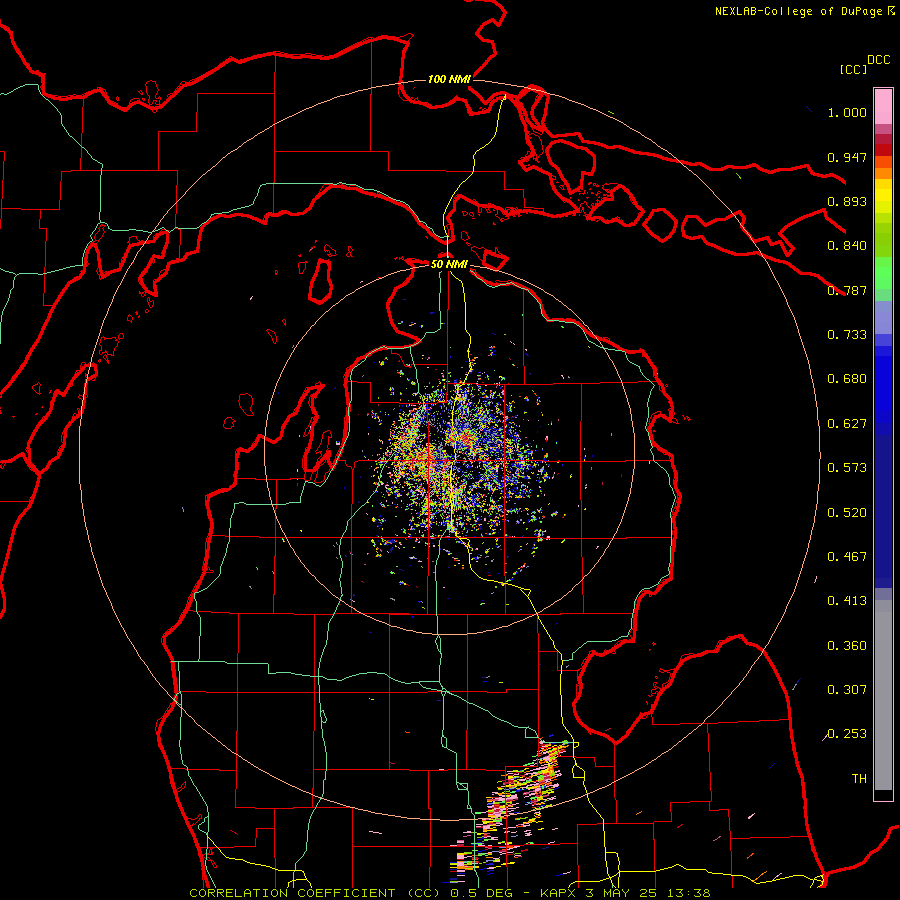Viewport: 900px width, 900px height.
Task: Click the elongated radar echo streak in the south
Action: click(511, 809)
